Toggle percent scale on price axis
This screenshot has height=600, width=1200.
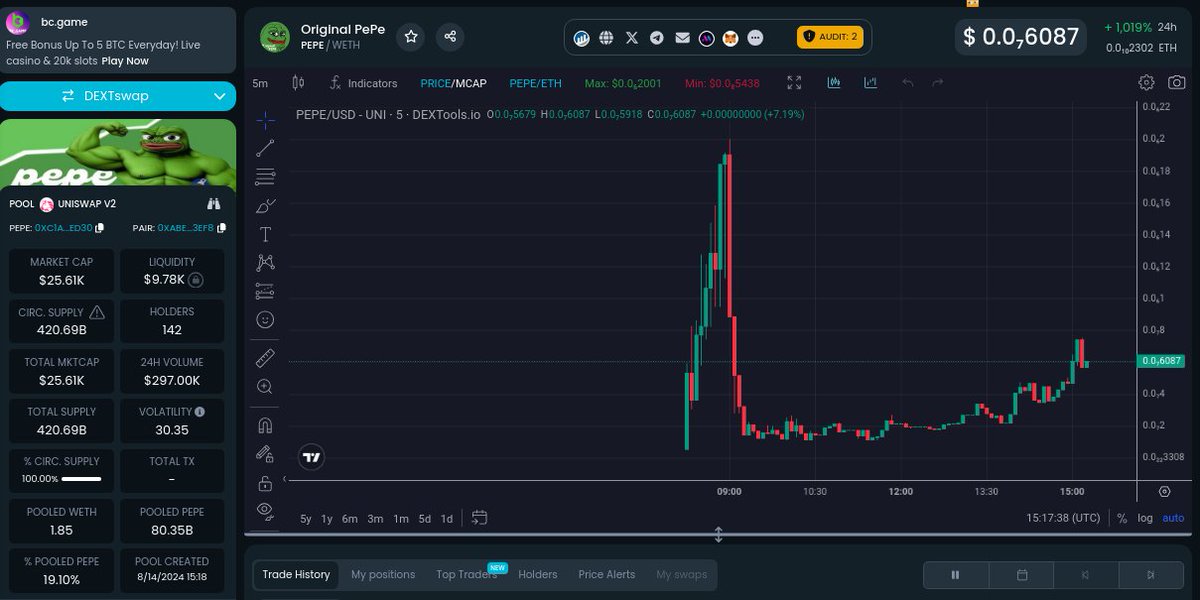[x=1122, y=518]
